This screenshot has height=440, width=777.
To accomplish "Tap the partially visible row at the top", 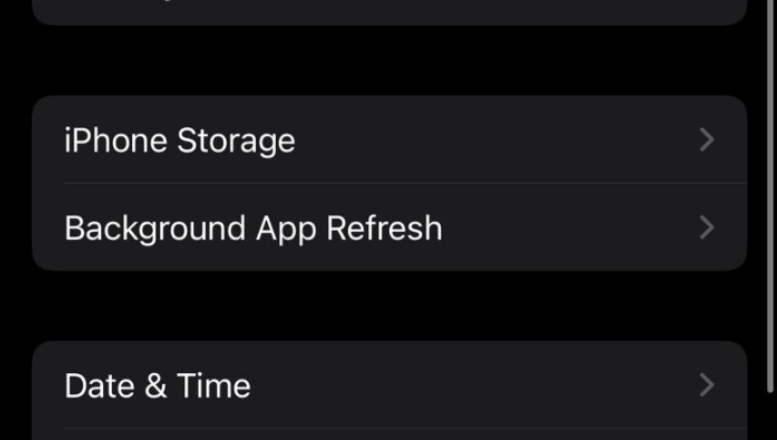I will (x=389, y=10).
